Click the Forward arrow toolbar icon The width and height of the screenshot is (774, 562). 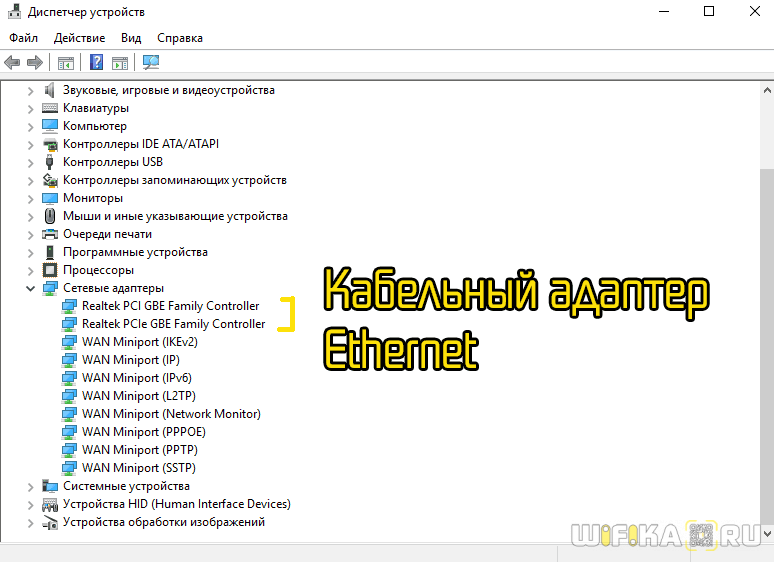point(35,63)
